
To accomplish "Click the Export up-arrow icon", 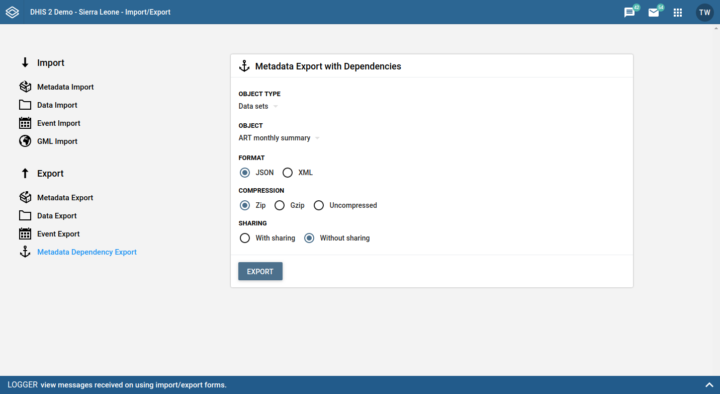I will (x=25, y=173).
